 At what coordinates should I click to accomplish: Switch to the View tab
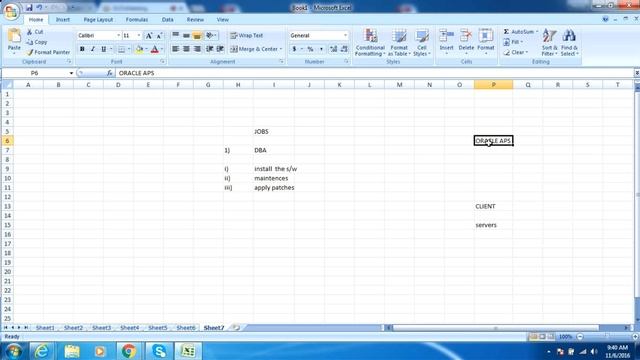tap(222, 20)
